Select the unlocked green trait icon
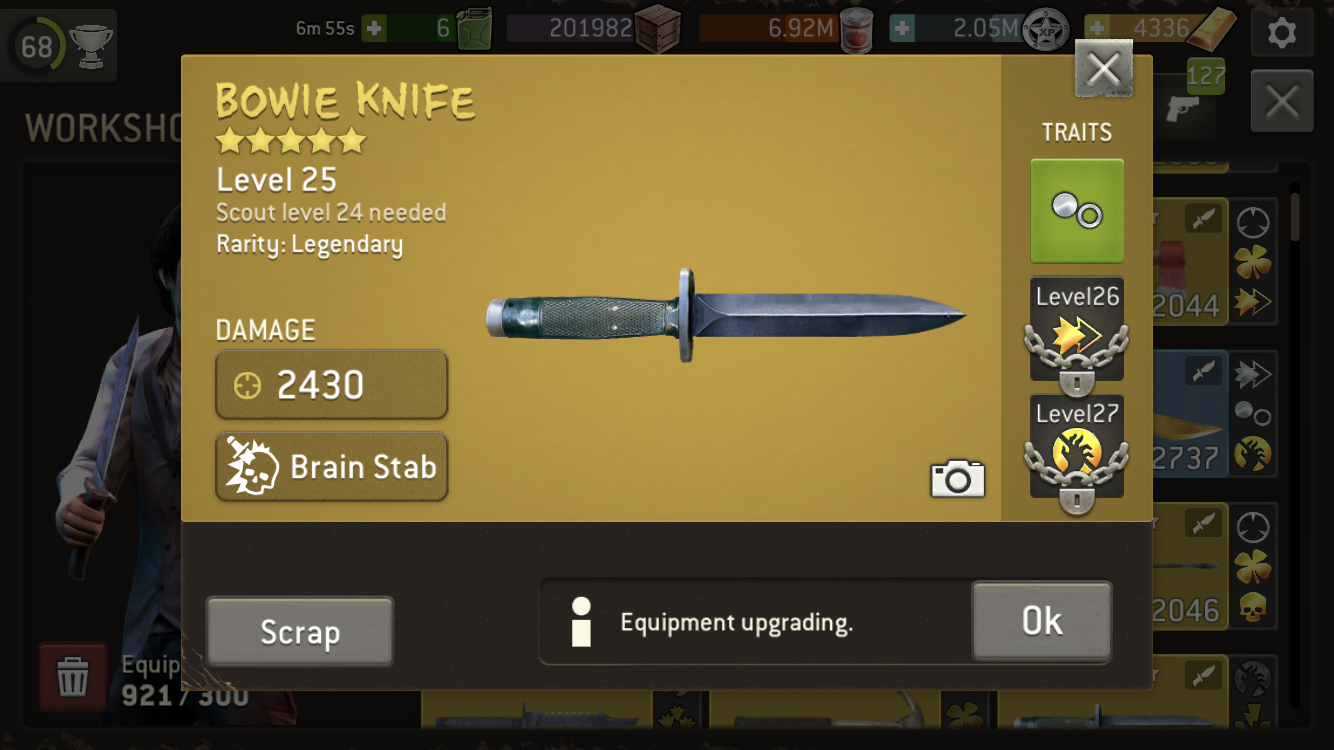1334x750 pixels. 1077,211
